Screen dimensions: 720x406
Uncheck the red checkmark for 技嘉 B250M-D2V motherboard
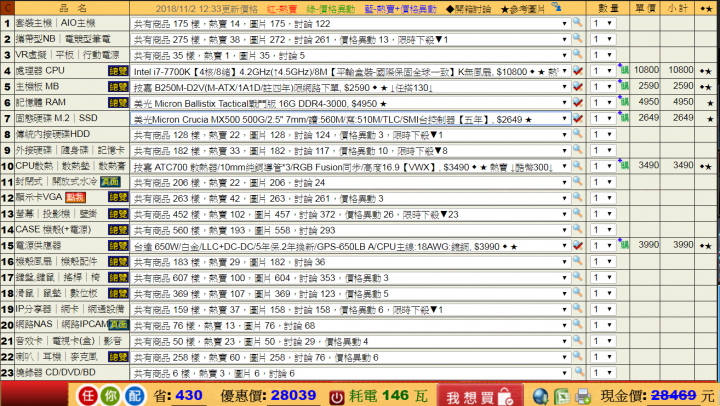(578, 87)
